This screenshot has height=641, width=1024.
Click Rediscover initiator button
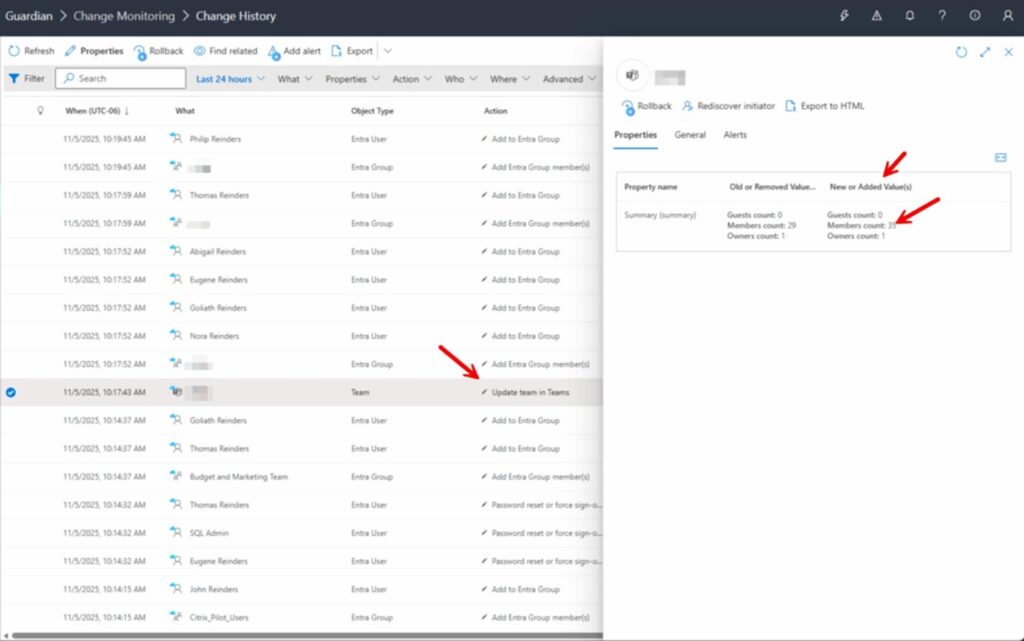click(728, 106)
